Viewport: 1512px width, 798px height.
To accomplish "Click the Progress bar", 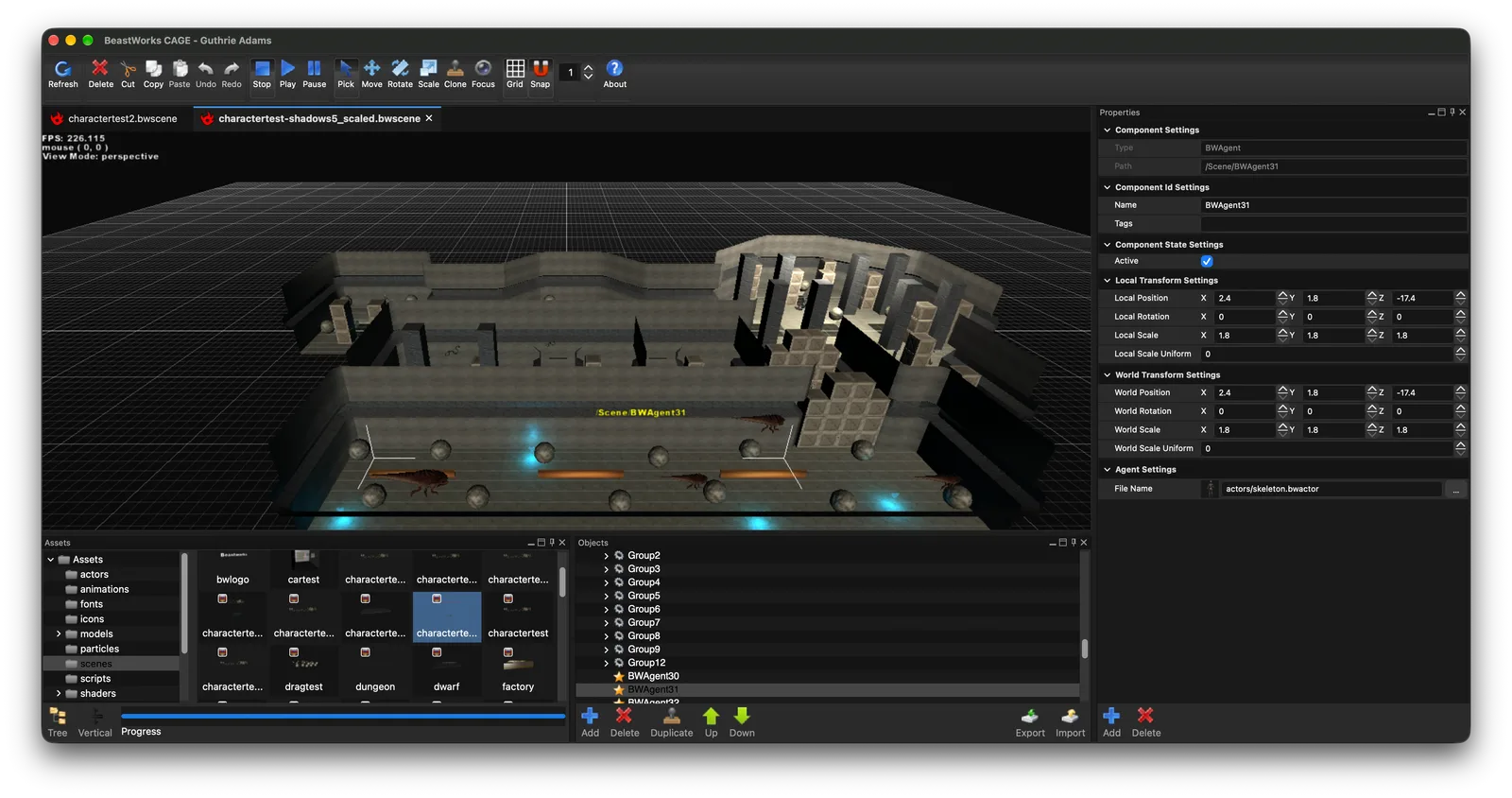I will [x=343, y=717].
